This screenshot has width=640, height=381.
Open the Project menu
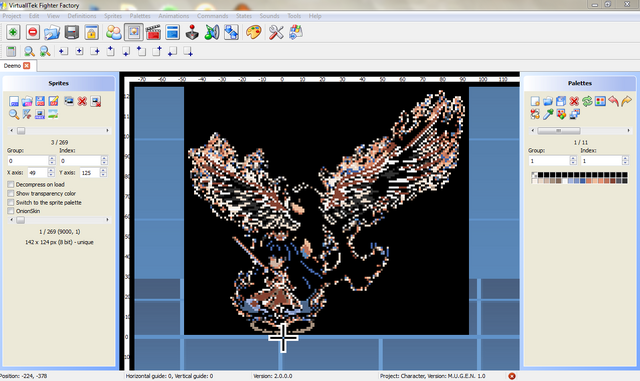pyautogui.click(x=11, y=16)
